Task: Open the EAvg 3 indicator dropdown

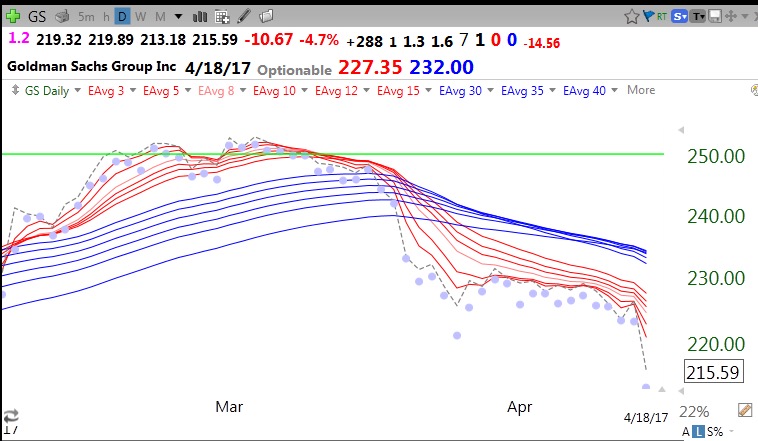Action: point(133,90)
